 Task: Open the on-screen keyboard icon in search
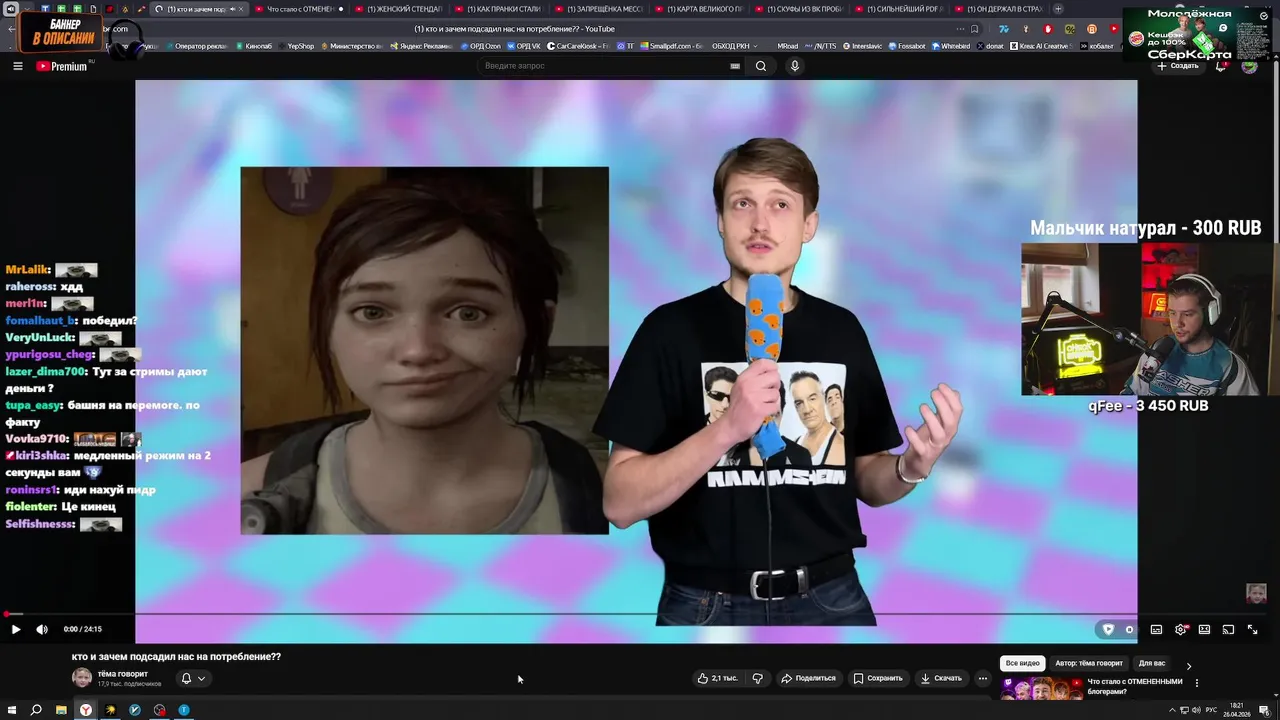click(x=735, y=66)
